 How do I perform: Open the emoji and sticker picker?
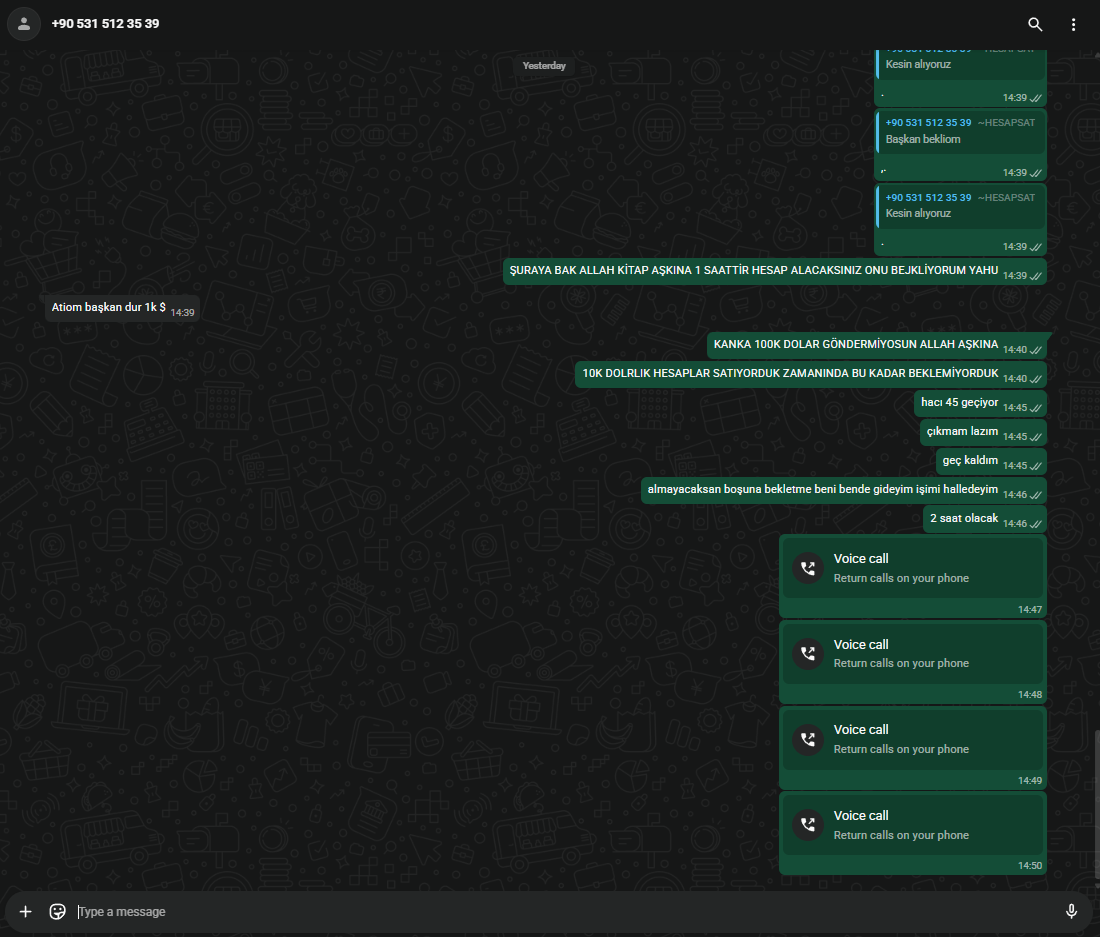pyautogui.click(x=58, y=911)
